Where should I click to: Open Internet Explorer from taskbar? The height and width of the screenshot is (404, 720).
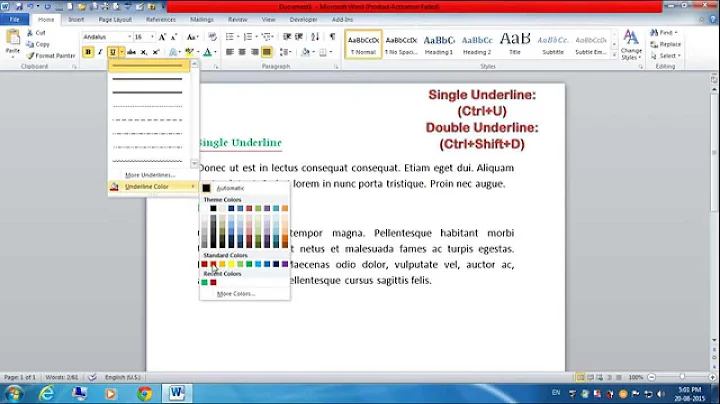pyautogui.click(x=47, y=393)
